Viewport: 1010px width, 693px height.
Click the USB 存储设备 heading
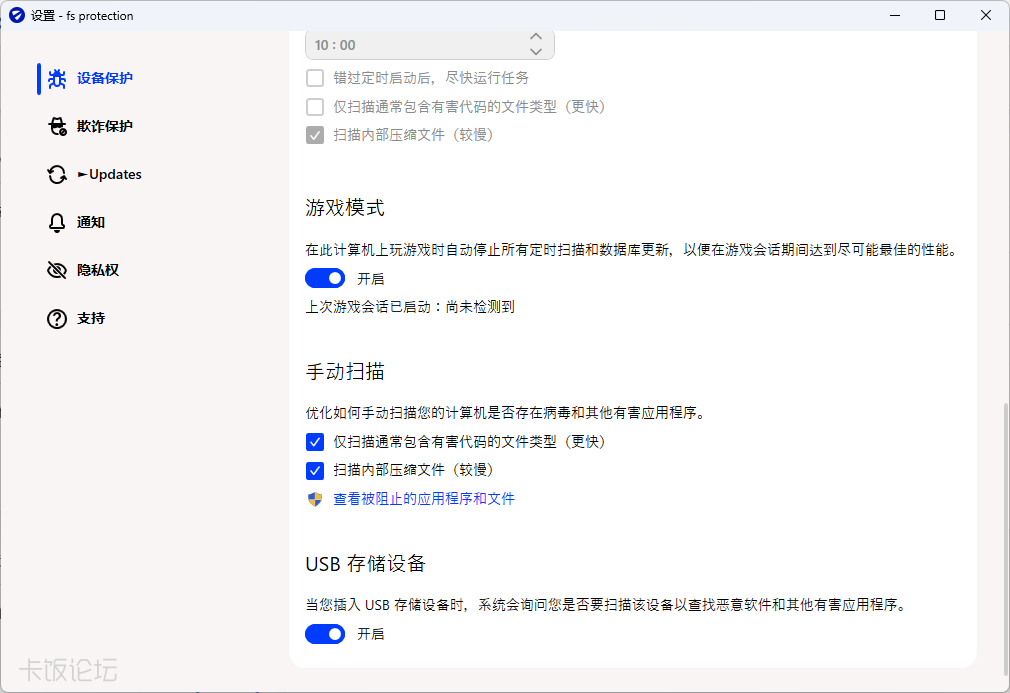point(365,564)
